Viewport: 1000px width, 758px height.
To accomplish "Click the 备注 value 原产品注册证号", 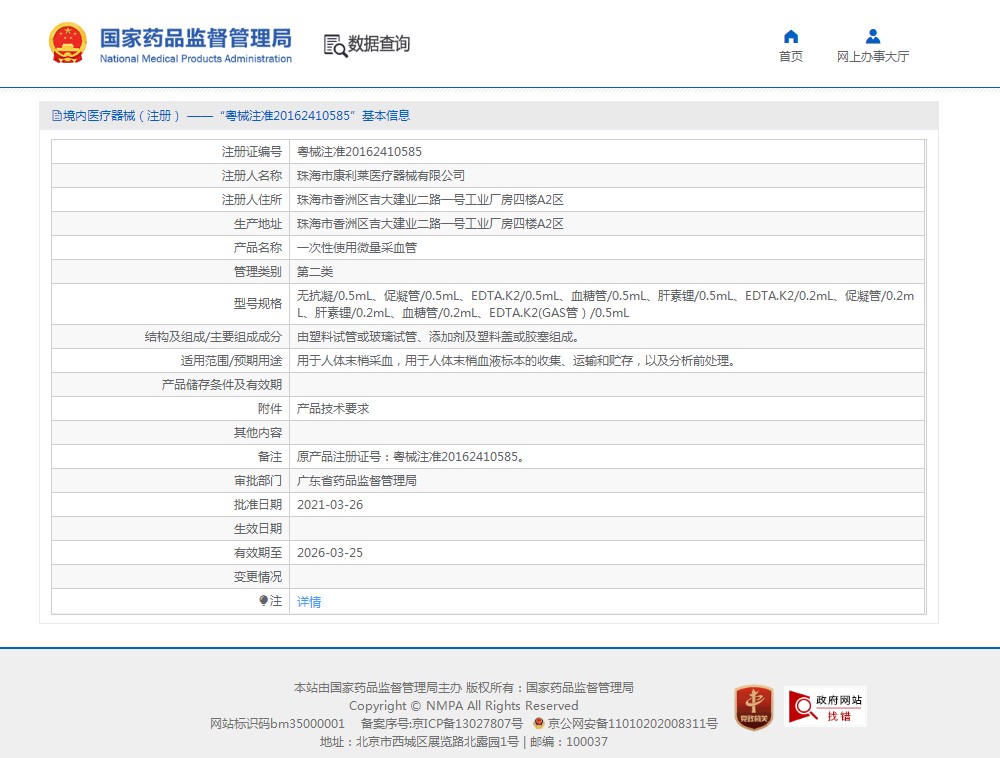I will (x=411, y=456).
